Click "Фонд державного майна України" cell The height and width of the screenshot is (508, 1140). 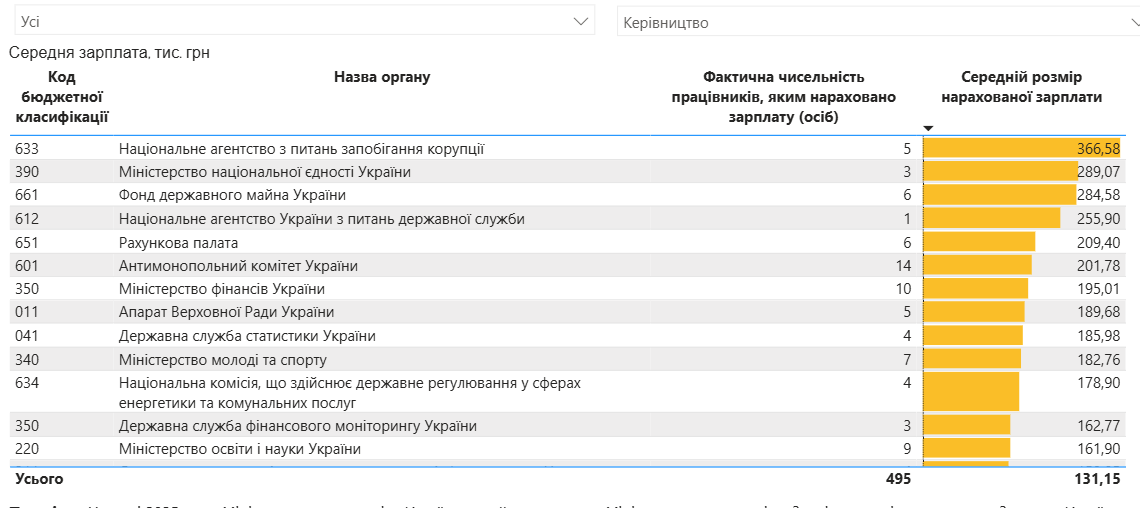[232, 195]
